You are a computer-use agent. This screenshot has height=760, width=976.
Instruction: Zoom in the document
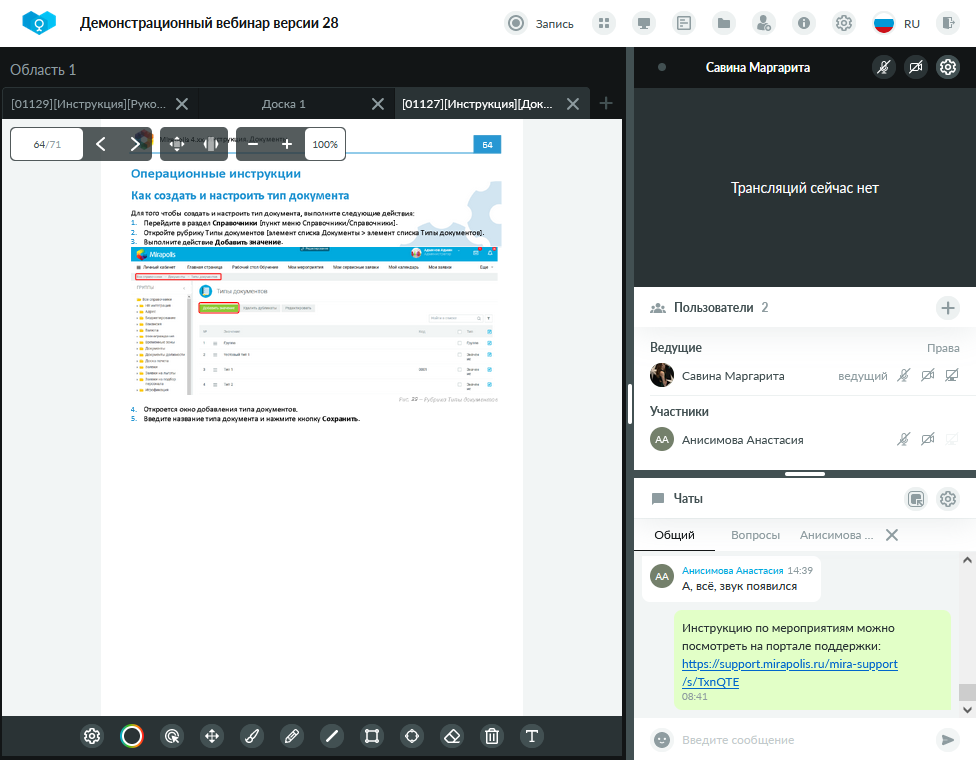point(287,144)
